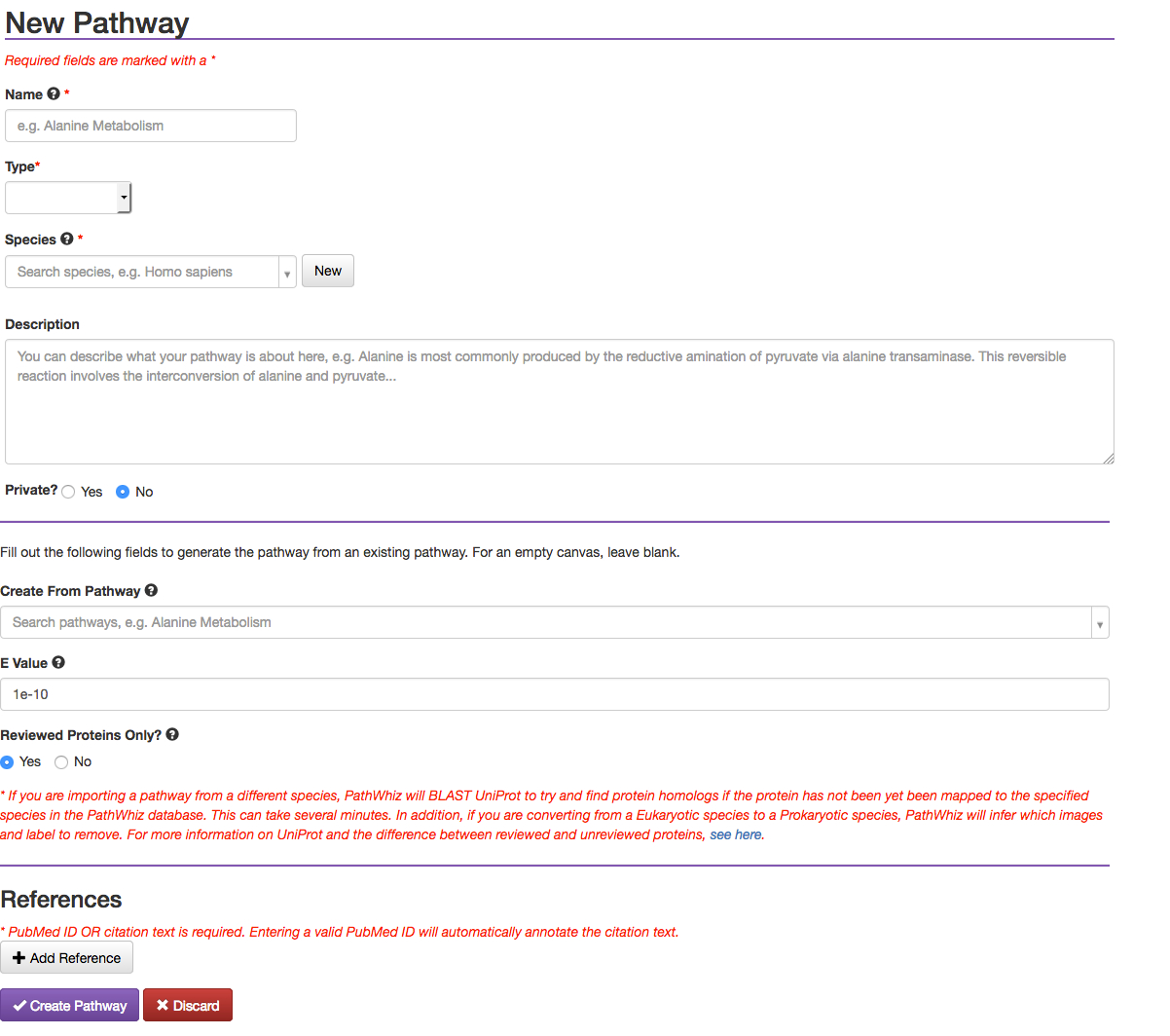Focus the E Value field showing 1e-10
The image size is (1170, 1036).
pos(555,694)
